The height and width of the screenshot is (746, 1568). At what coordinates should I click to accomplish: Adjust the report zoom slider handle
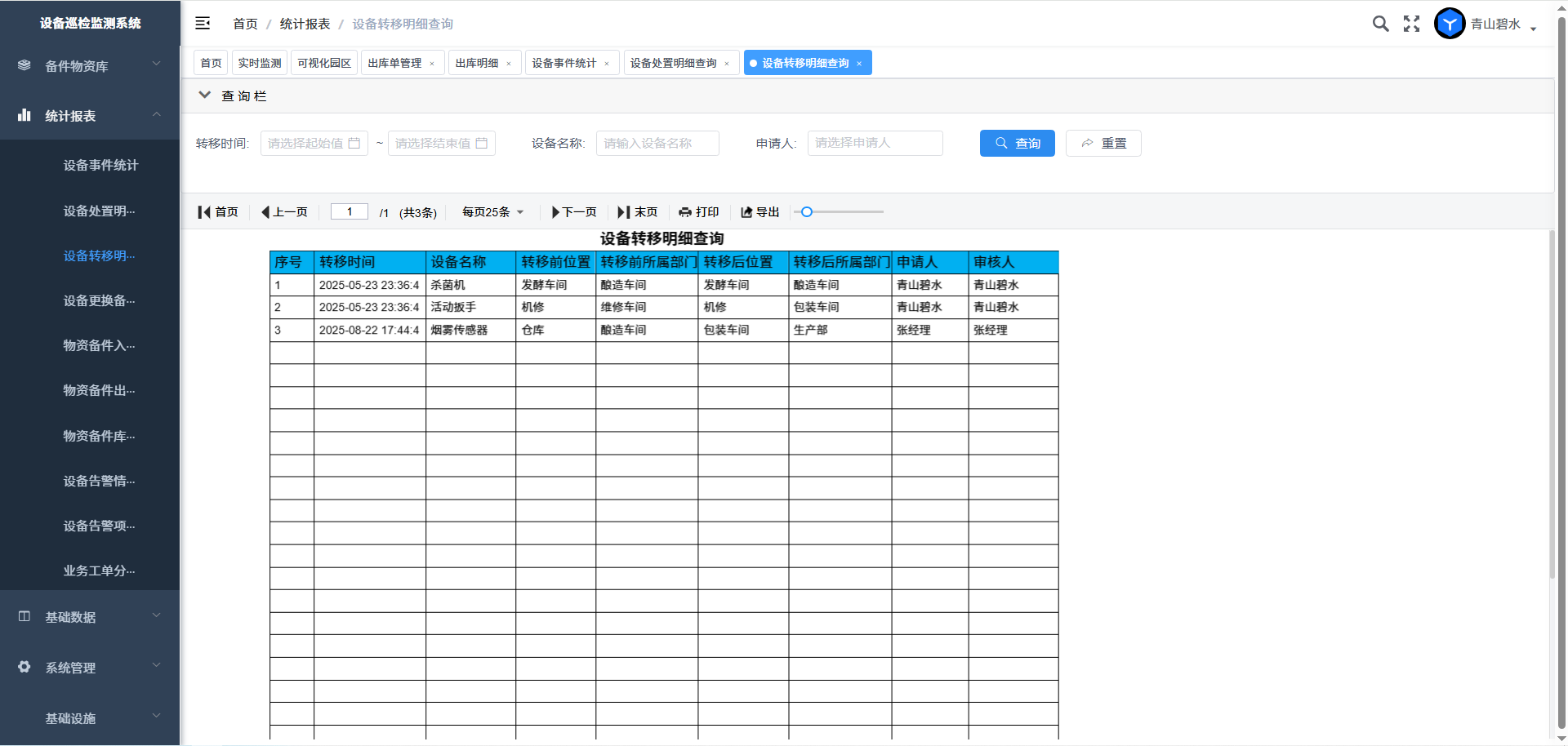807,212
